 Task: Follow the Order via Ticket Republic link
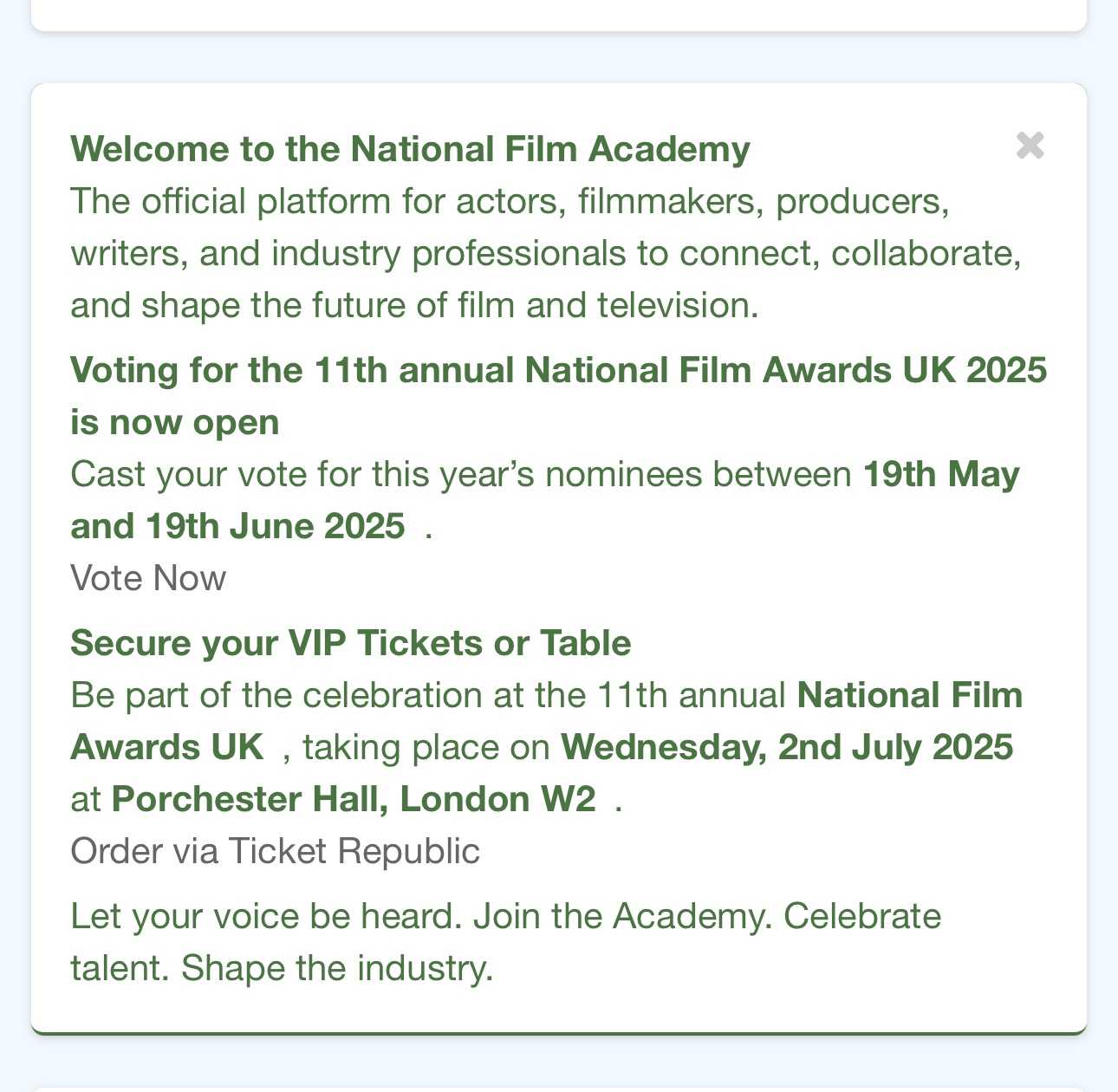[275, 851]
